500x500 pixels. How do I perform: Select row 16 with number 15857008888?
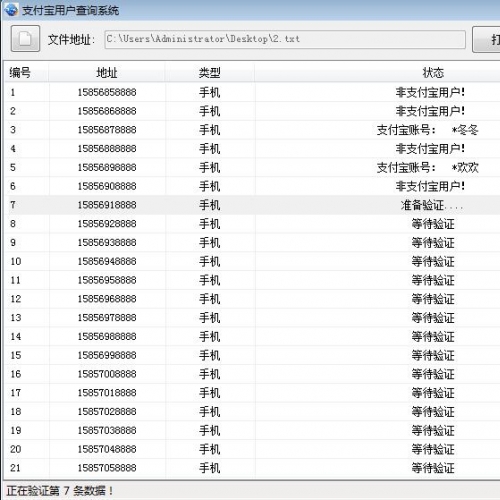coord(252,374)
